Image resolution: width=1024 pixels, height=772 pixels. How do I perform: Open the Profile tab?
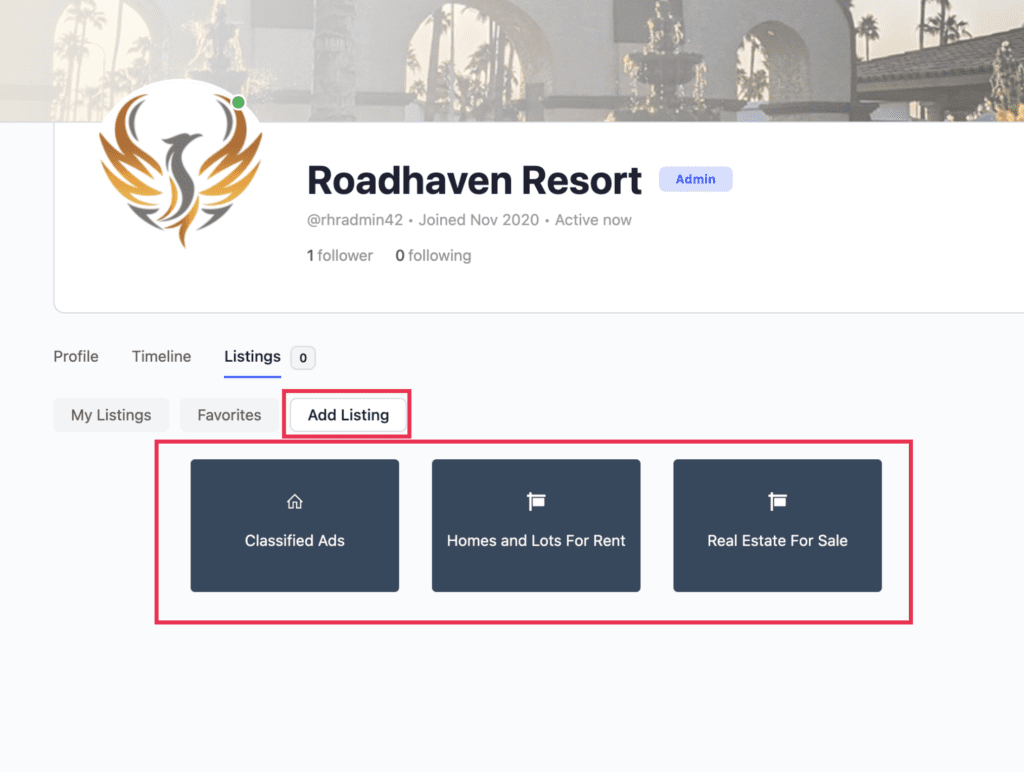(x=76, y=357)
